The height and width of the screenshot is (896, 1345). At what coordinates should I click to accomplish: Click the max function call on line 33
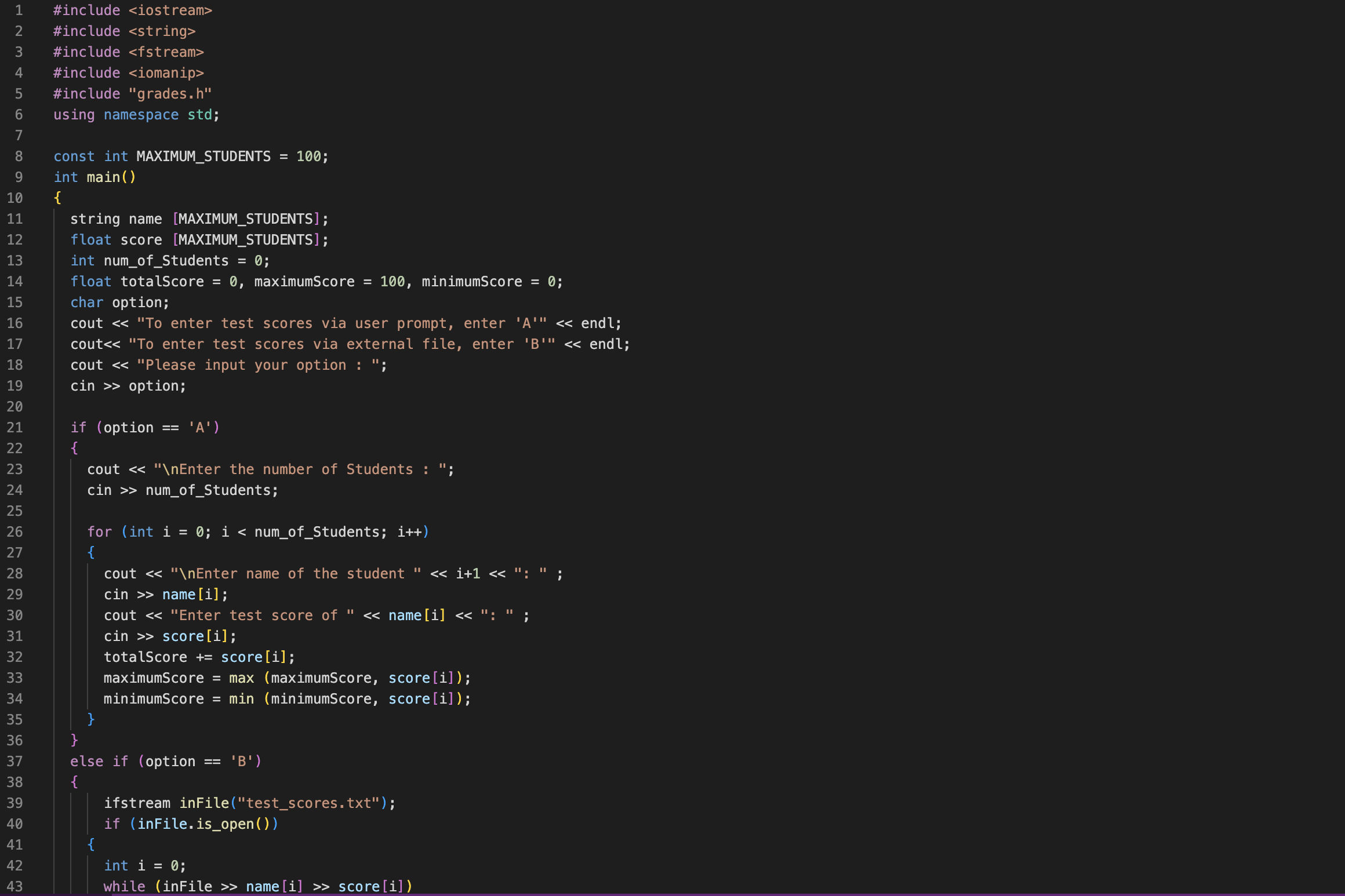(x=241, y=678)
